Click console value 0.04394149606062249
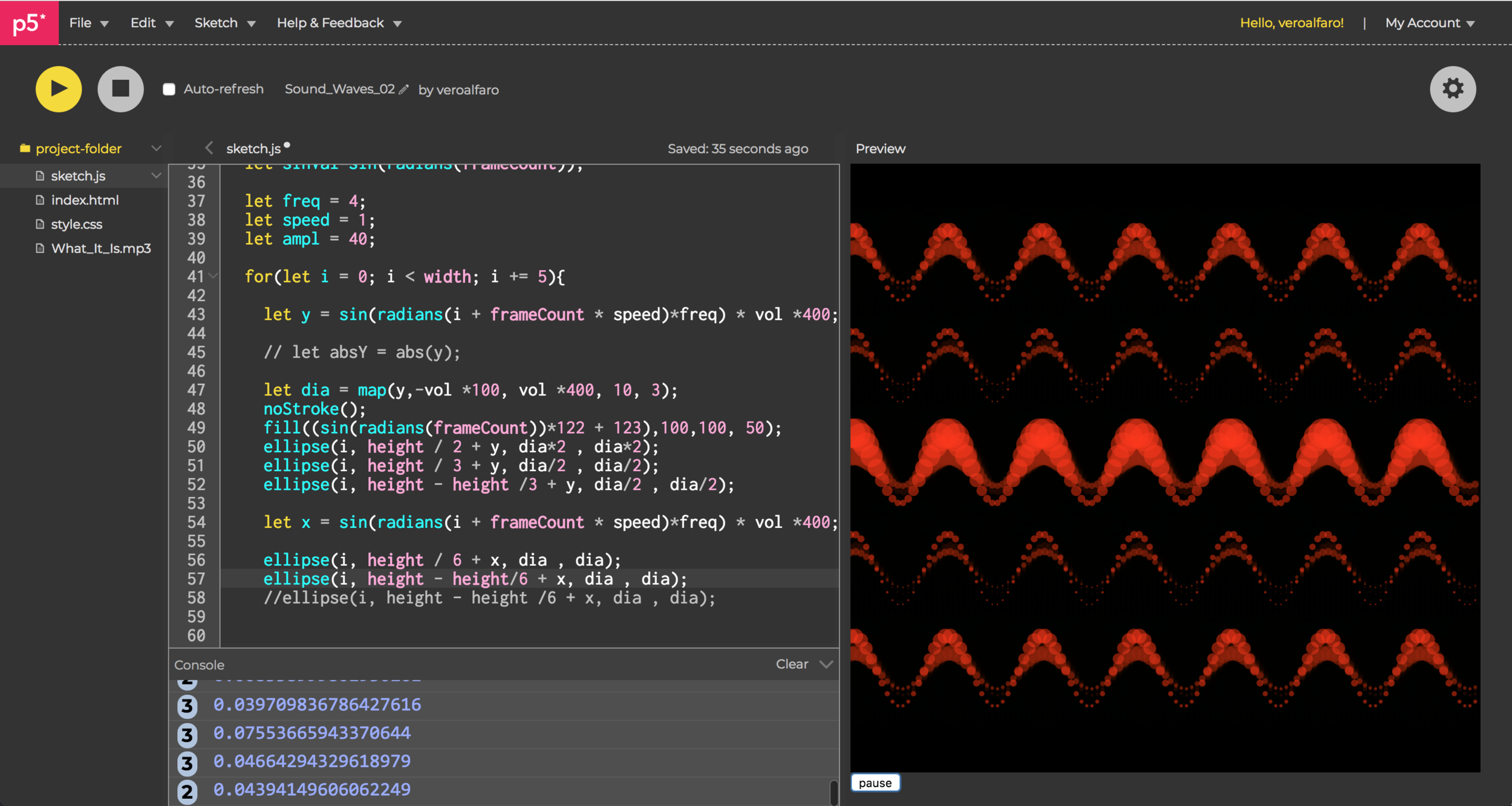 point(312,790)
